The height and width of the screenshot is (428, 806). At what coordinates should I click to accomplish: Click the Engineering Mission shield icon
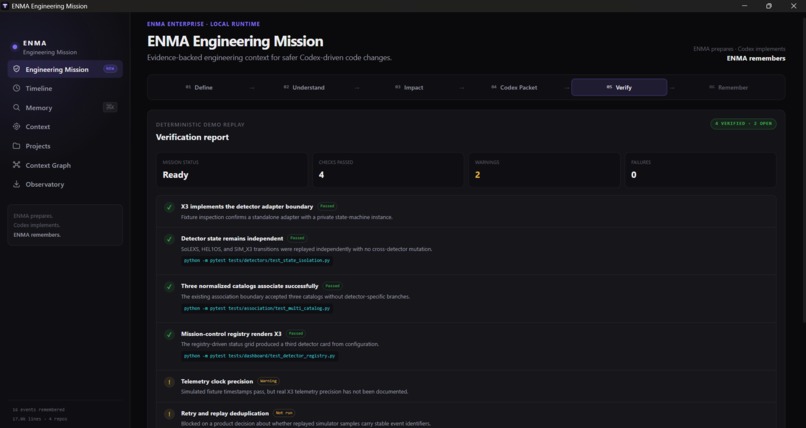[x=16, y=69]
